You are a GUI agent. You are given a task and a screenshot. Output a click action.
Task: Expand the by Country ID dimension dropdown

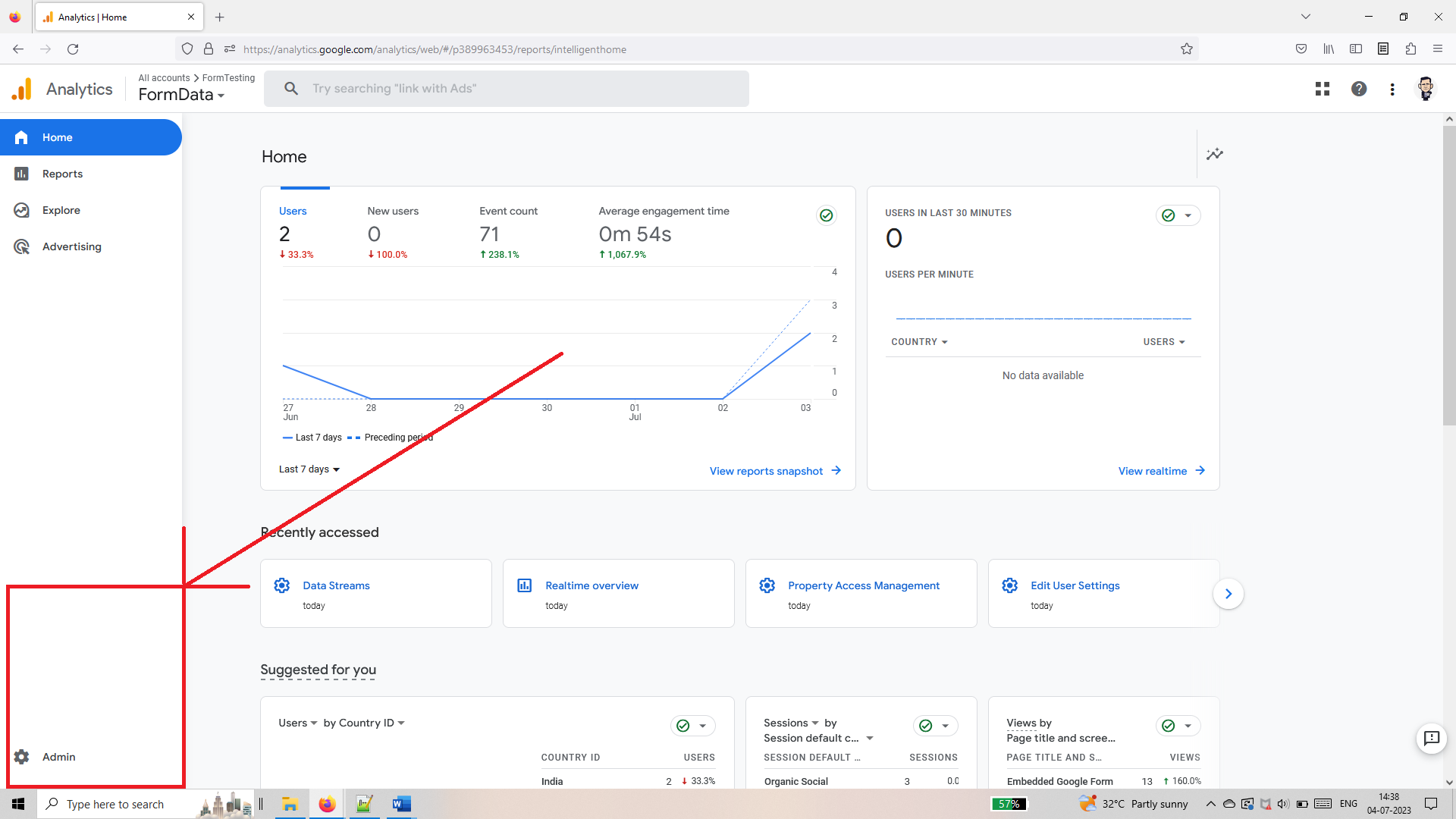pos(364,723)
